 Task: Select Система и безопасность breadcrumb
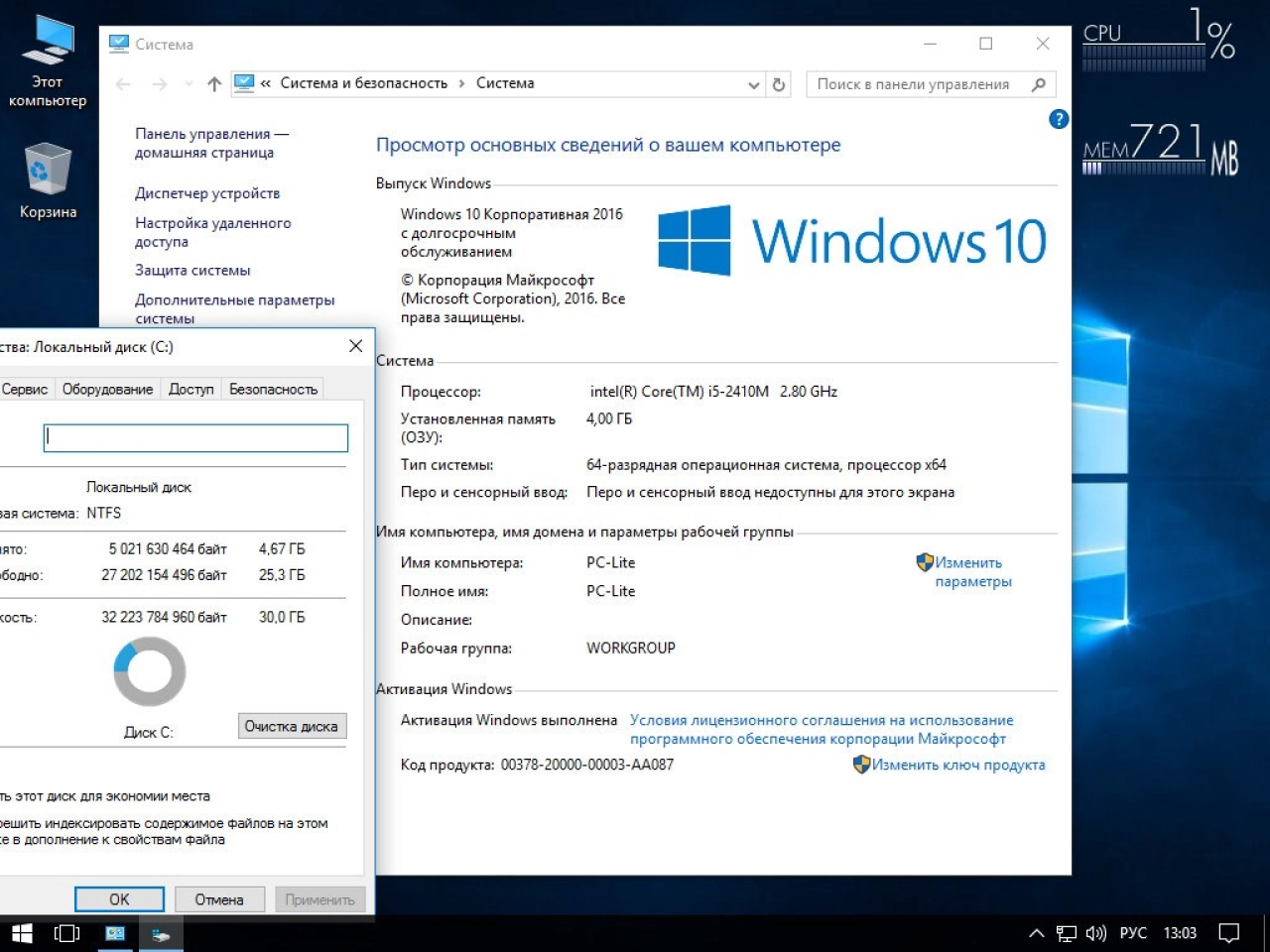point(364,83)
